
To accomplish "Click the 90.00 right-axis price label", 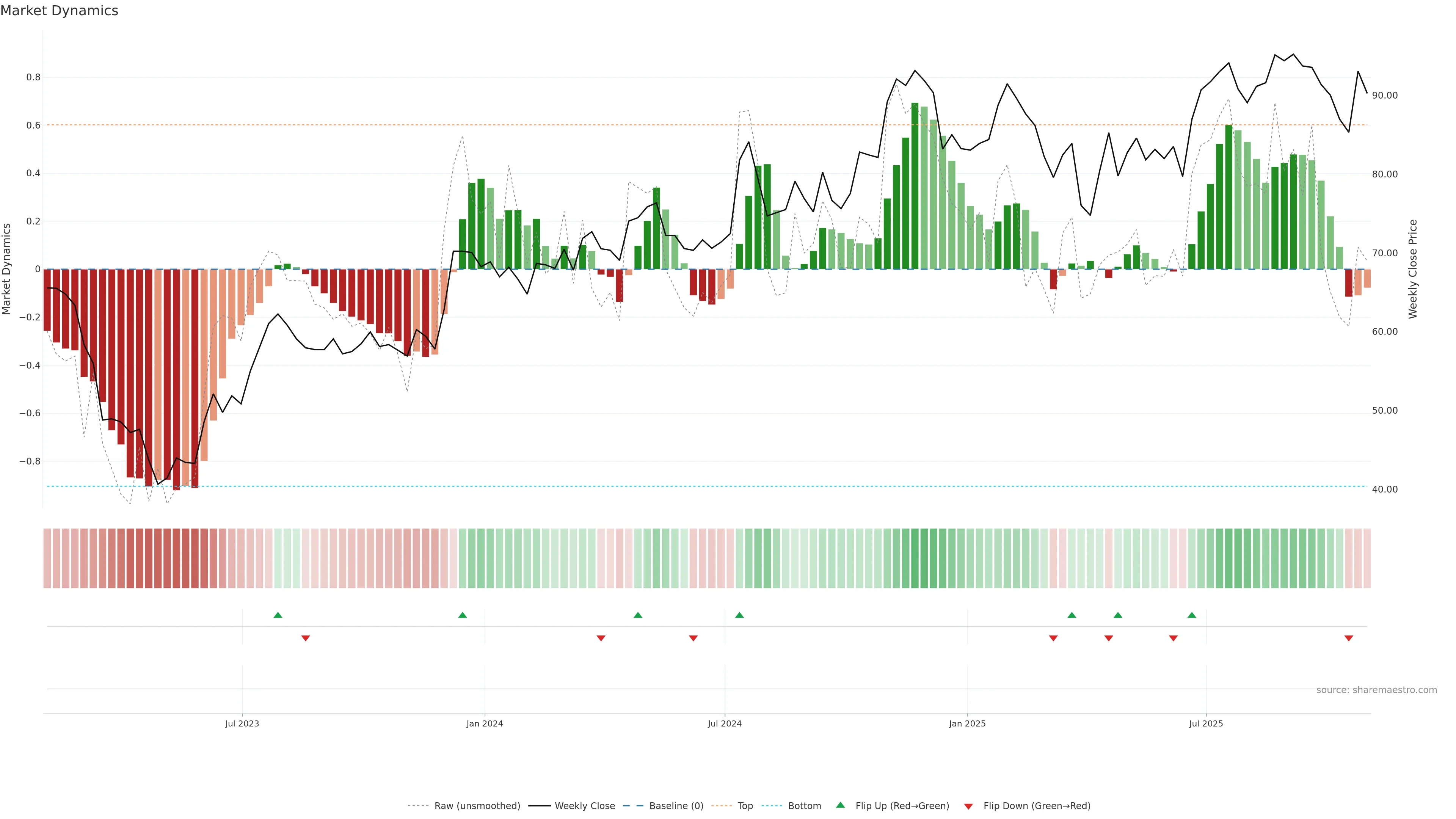I will coord(1384,96).
